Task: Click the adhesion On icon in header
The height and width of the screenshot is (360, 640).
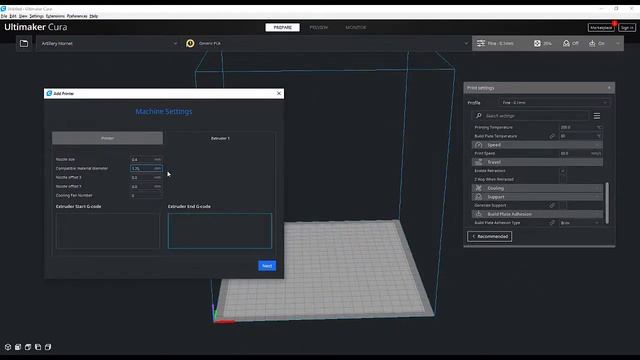Action: click(592, 43)
